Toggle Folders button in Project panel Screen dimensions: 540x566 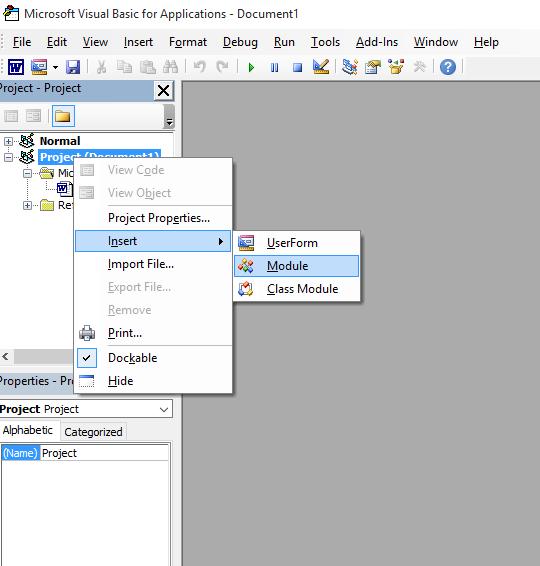63,116
